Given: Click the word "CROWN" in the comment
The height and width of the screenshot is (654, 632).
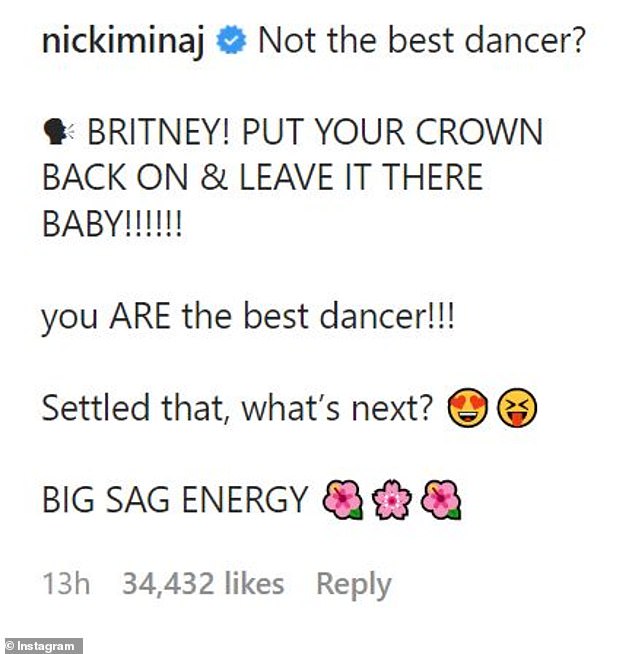Looking at the screenshot, I should pos(476,133).
